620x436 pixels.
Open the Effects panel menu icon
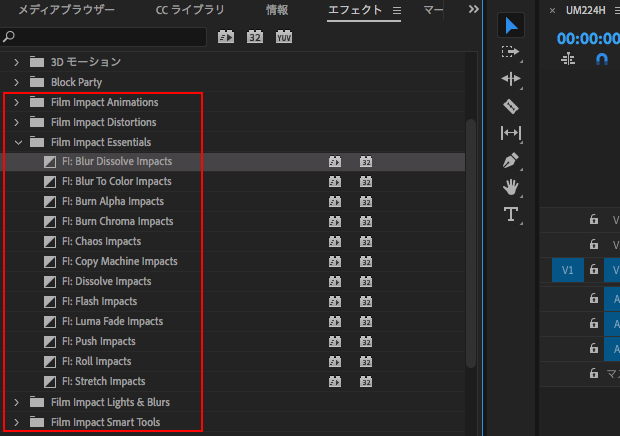[397, 10]
